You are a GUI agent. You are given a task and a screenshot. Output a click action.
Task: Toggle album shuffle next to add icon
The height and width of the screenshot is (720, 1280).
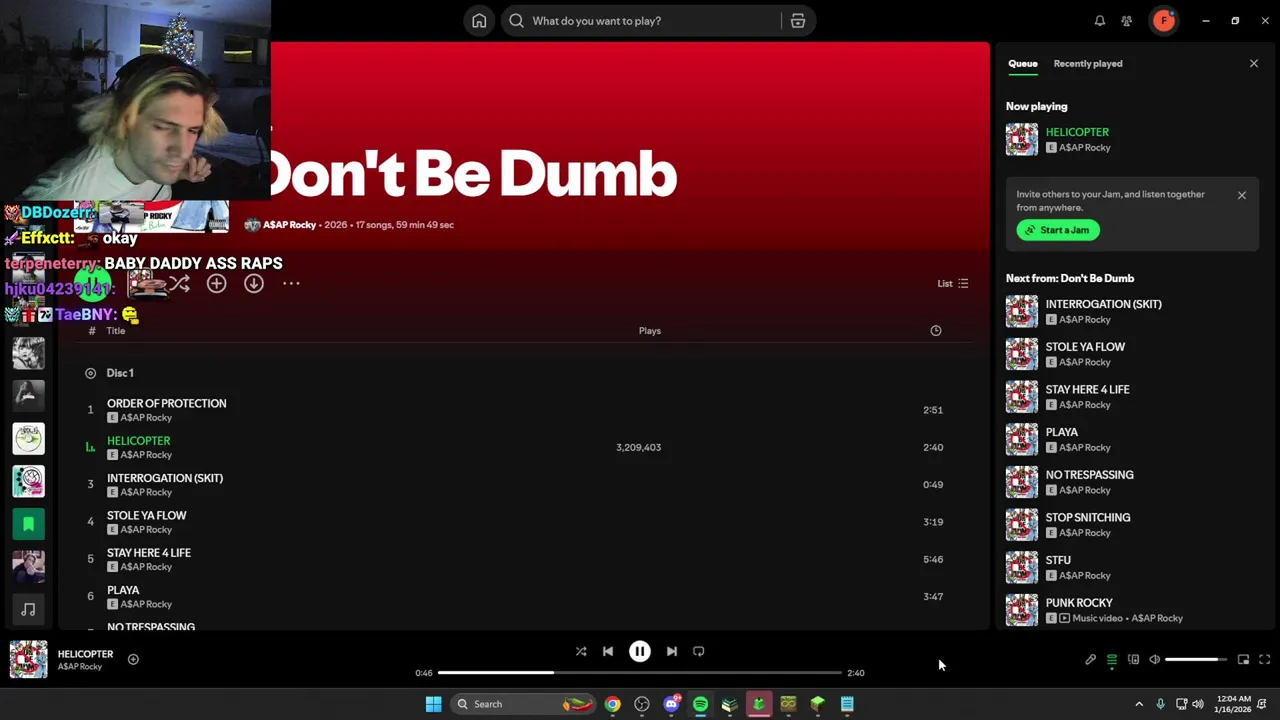click(x=179, y=284)
